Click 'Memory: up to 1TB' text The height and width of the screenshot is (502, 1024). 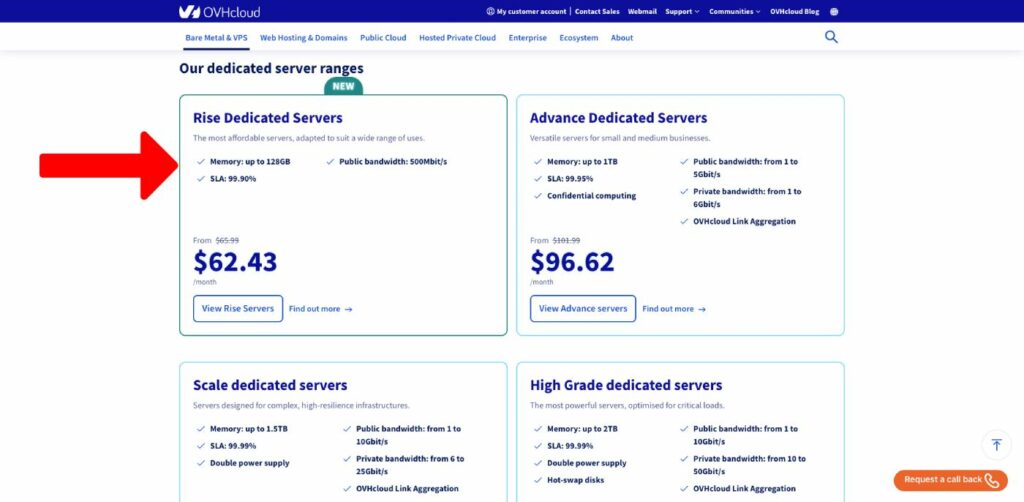[582, 162]
